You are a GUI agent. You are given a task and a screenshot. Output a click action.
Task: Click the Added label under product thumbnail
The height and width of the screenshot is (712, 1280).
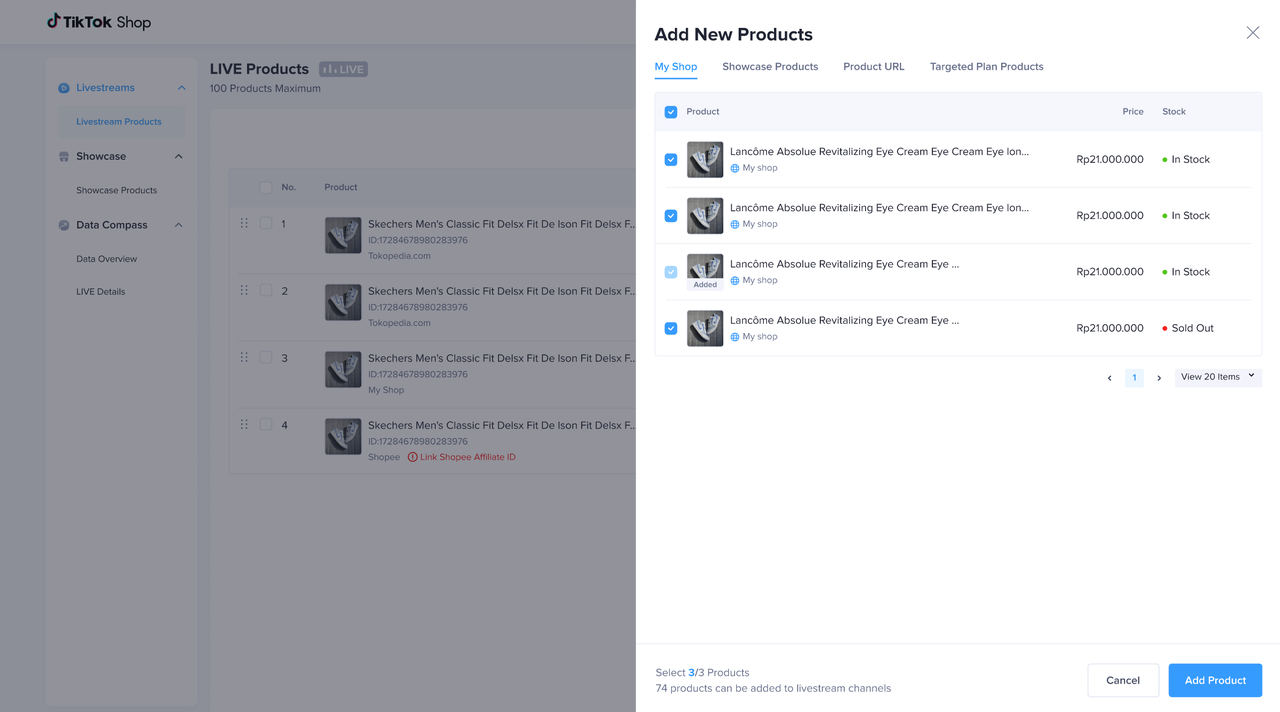(705, 285)
